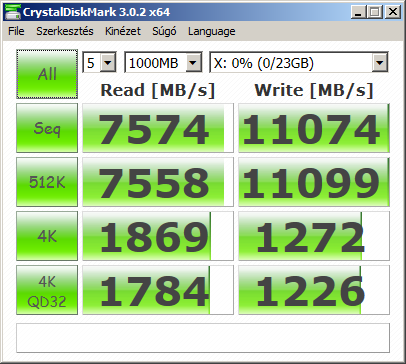Open the File menu
This screenshot has height=364, width=406.
point(16,31)
